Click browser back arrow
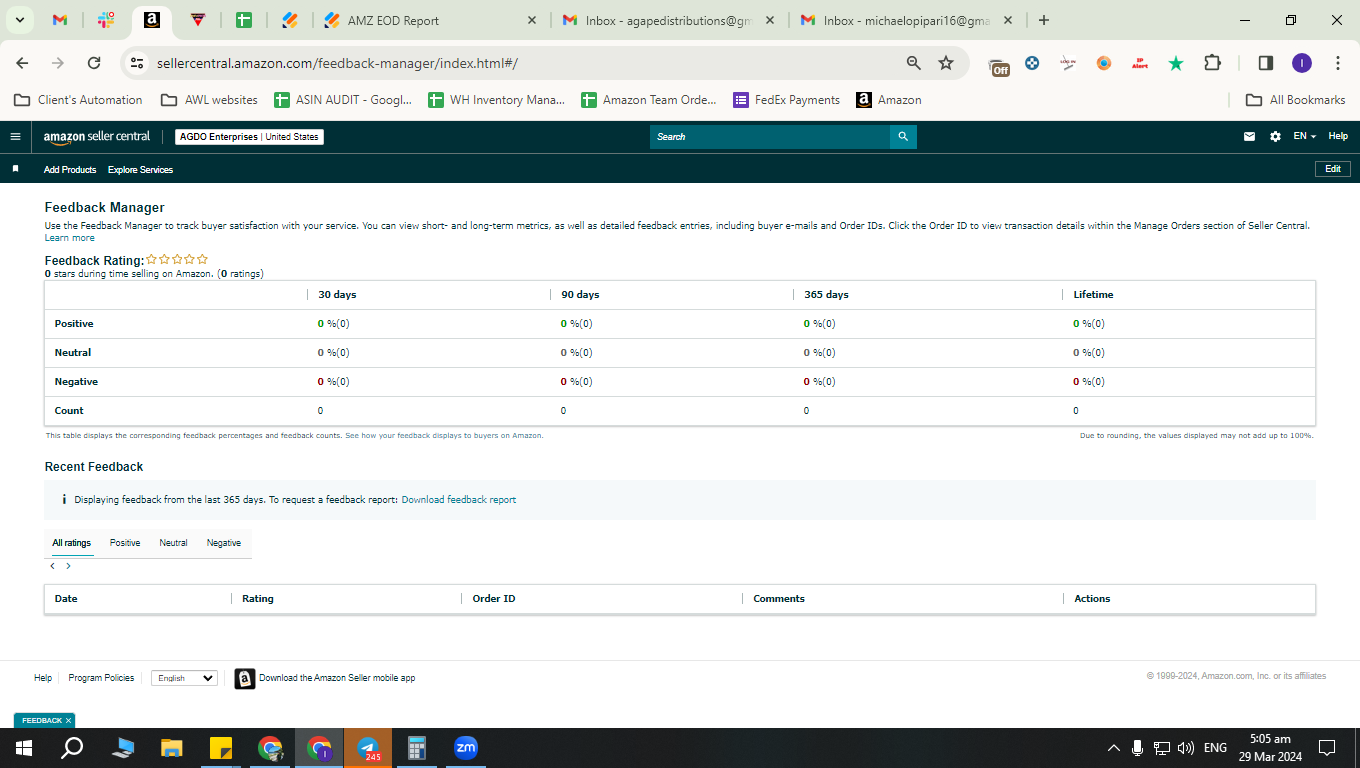This screenshot has width=1360, height=768. click(22, 63)
